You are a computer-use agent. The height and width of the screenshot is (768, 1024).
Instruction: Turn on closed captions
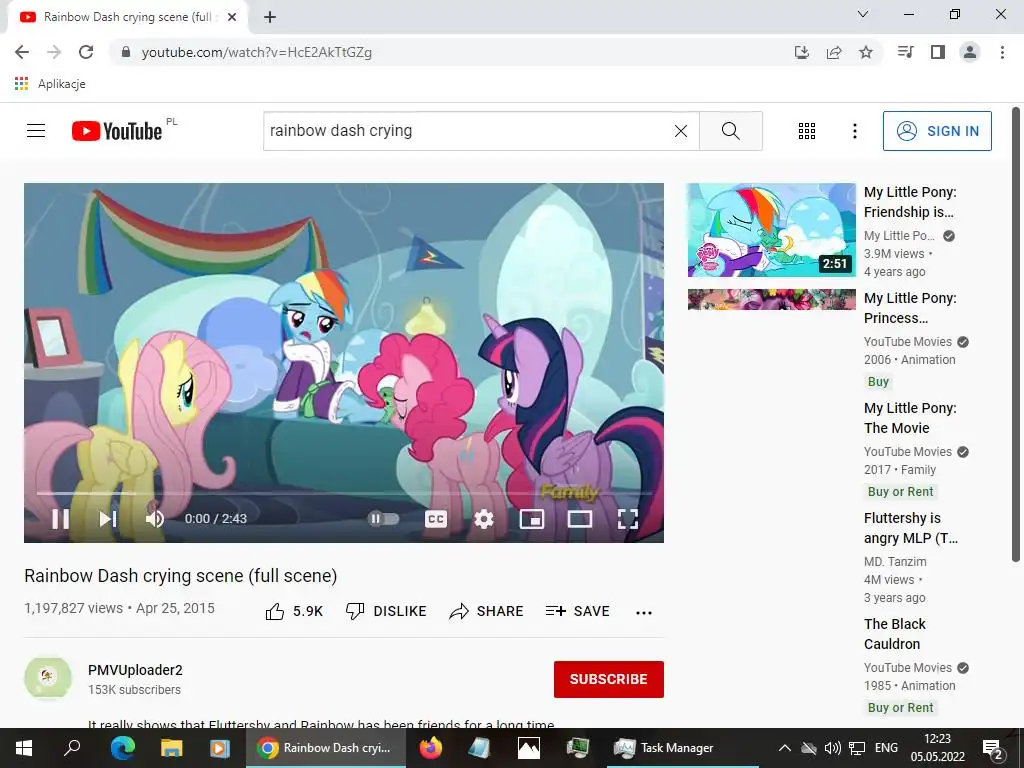436,519
